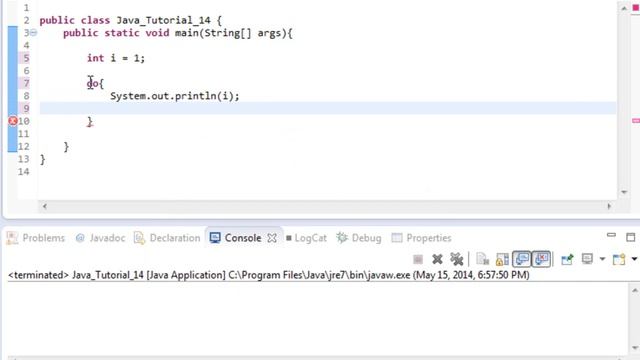This screenshot has height=360, width=640.
Task: Click the Open Console icon
Action: tap(619, 259)
